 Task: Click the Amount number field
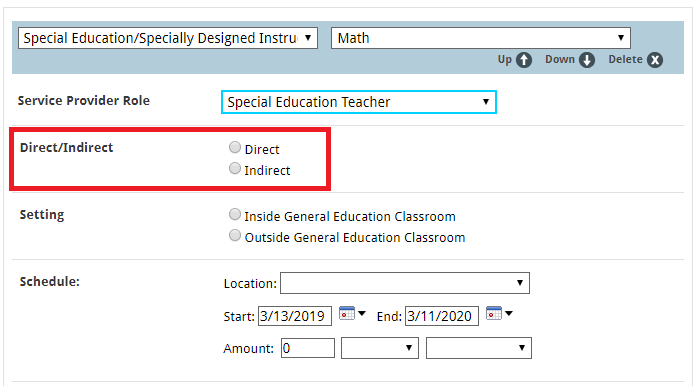tap(308, 348)
